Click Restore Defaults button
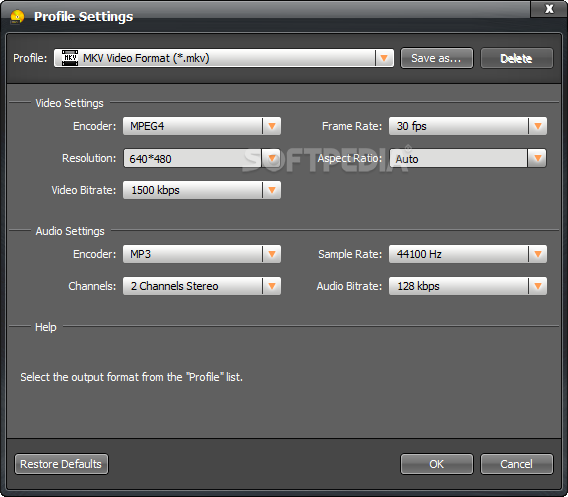Viewport: 568px width, 497px height. 61,464
